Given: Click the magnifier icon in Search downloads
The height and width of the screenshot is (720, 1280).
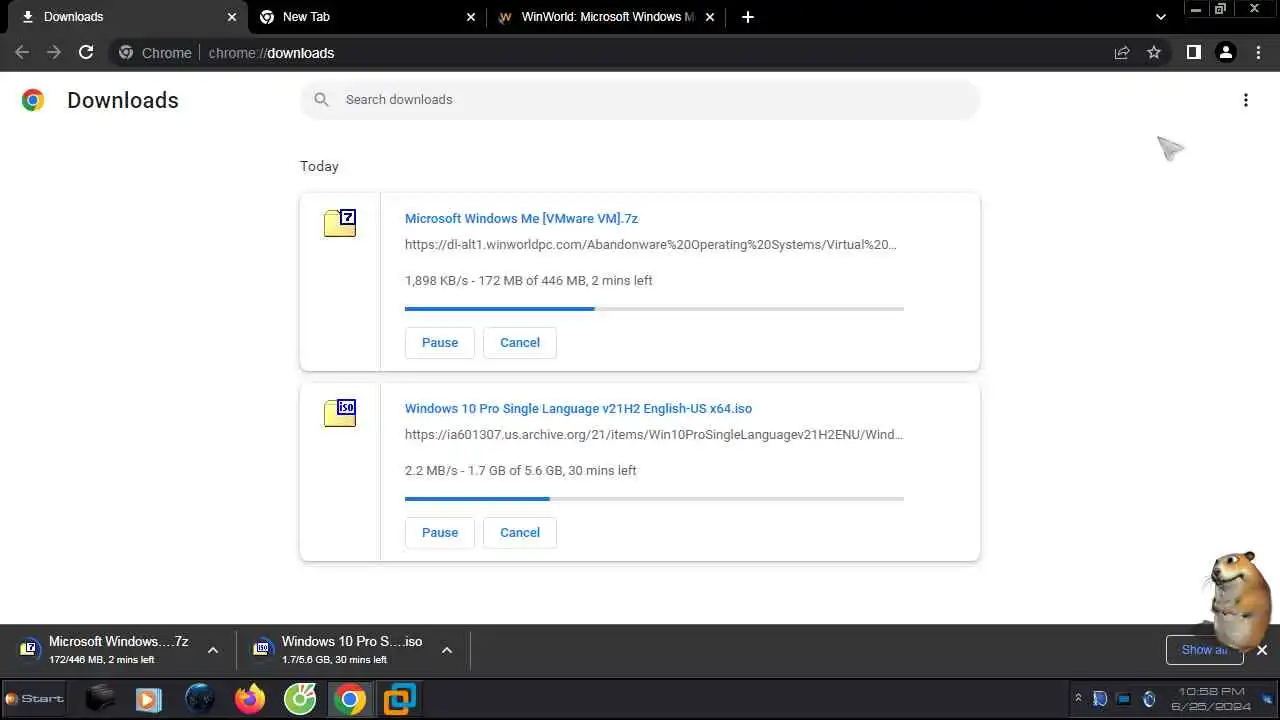Looking at the screenshot, I should point(321,99).
